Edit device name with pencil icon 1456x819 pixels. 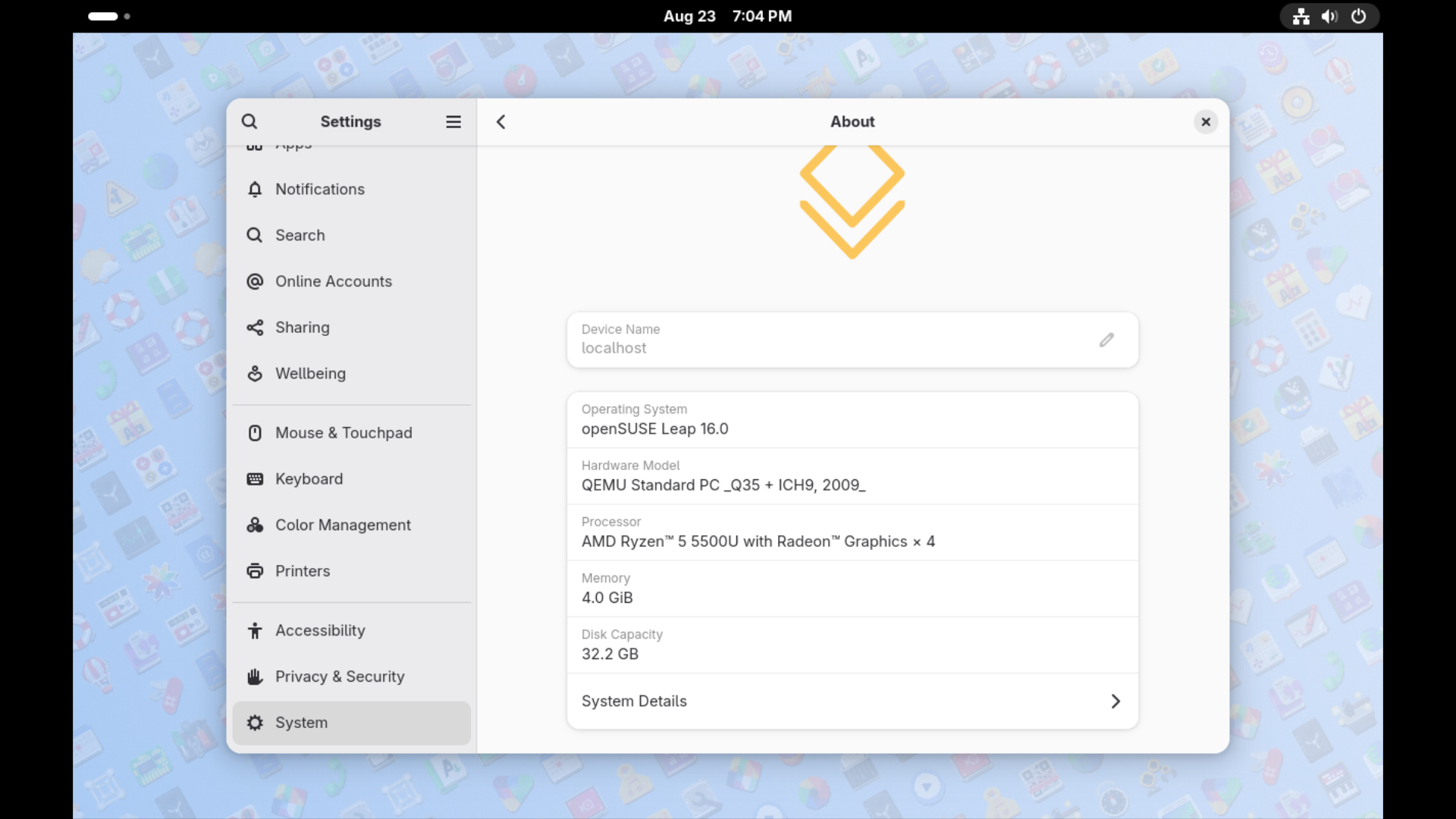pos(1106,340)
